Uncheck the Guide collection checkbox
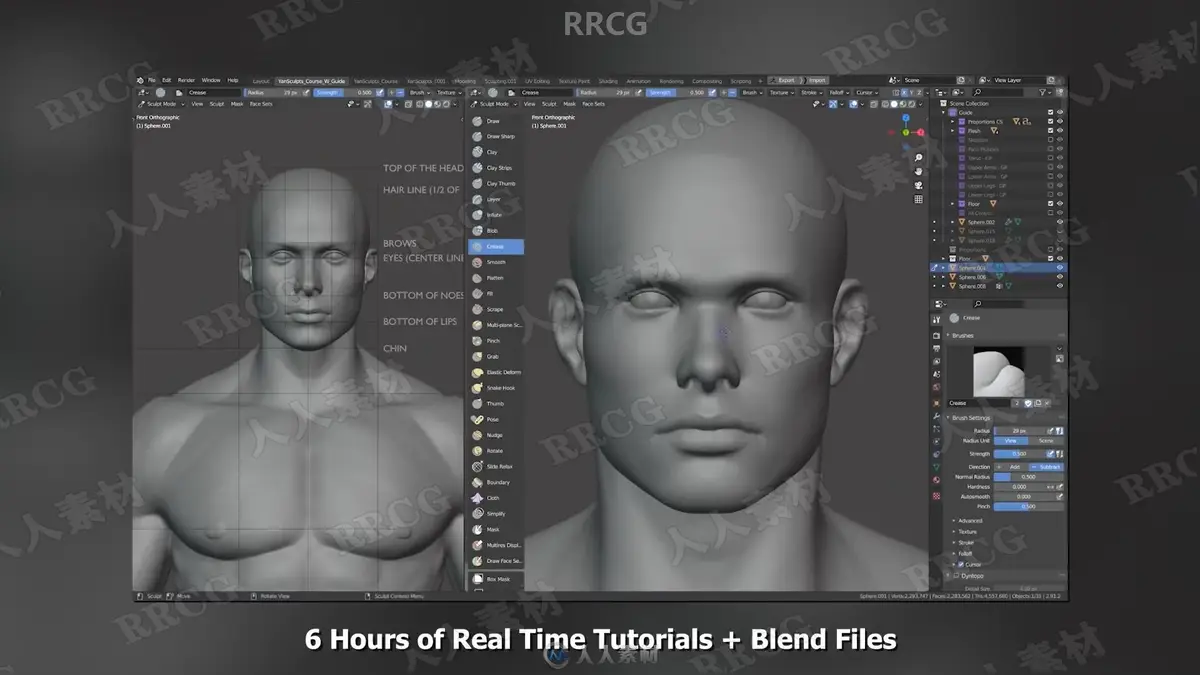1200x675 pixels. (1050, 113)
